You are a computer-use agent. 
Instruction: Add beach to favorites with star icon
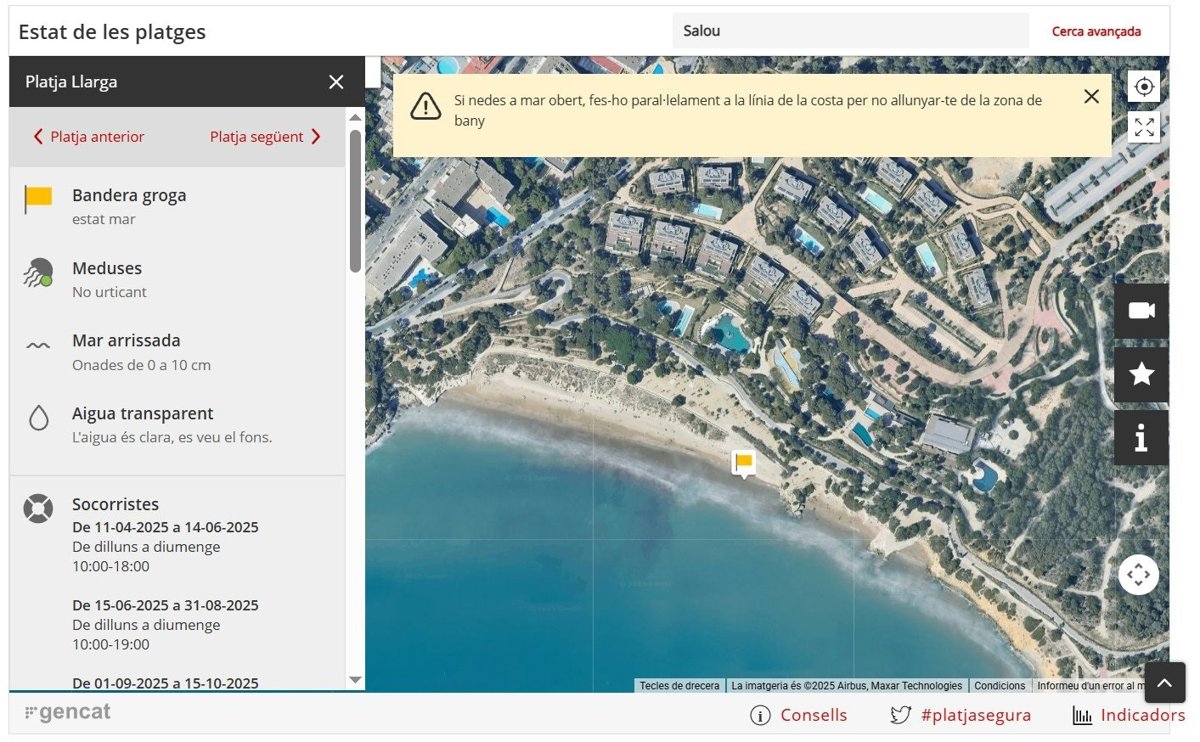1141,375
